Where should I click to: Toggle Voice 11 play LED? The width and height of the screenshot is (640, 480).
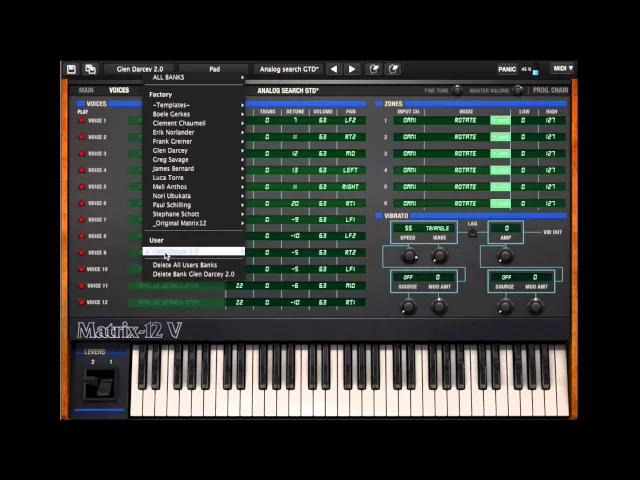[x=82, y=286]
